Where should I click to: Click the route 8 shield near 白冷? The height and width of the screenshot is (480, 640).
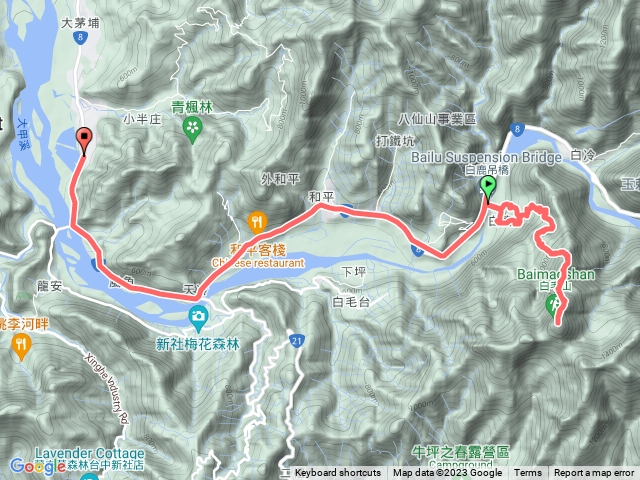[517, 130]
